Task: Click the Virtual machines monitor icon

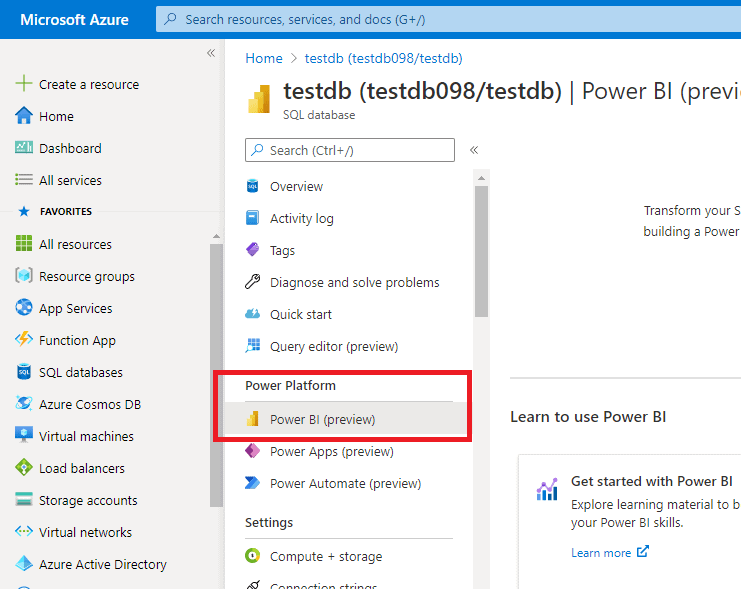Action: pyautogui.click(x=24, y=435)
